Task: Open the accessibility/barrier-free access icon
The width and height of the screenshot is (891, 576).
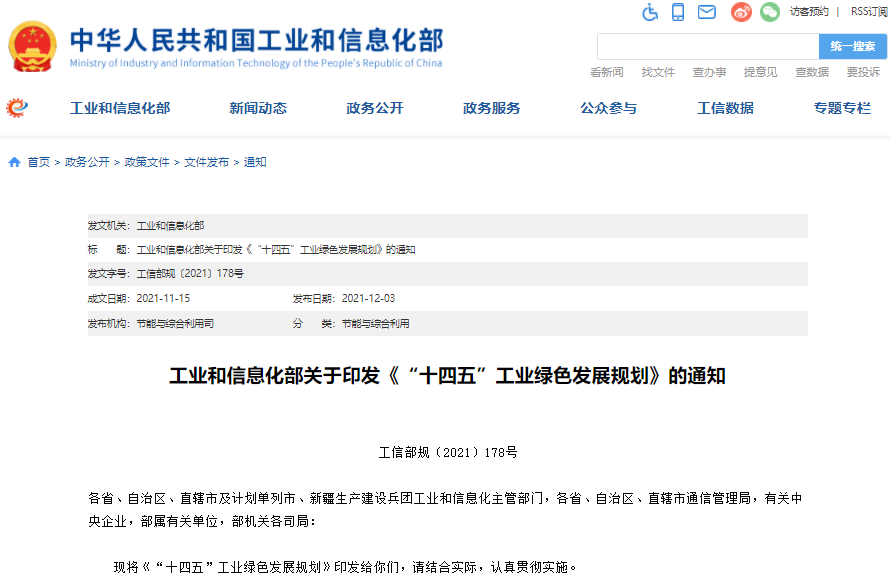Action: pyautogui.click(x=649, y=13)
